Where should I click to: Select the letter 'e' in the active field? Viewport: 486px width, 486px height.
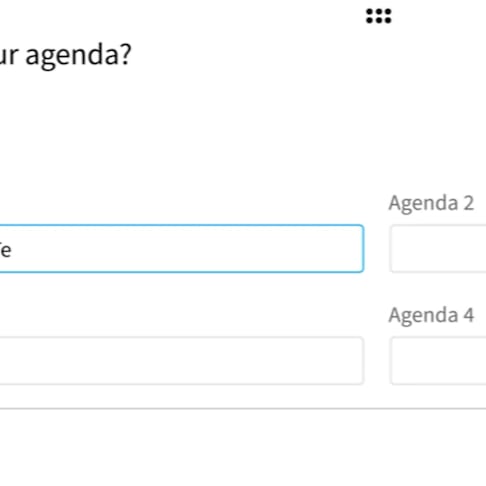point(6,251)
